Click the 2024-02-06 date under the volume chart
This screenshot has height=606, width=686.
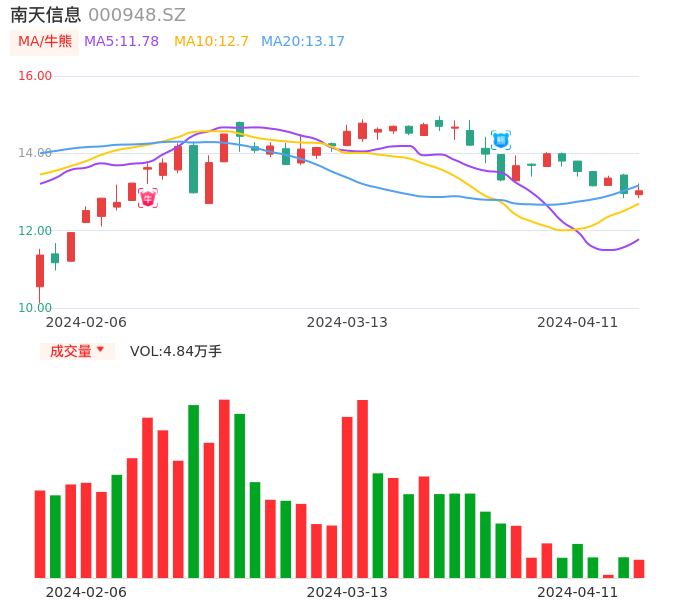tap(86, 593)
